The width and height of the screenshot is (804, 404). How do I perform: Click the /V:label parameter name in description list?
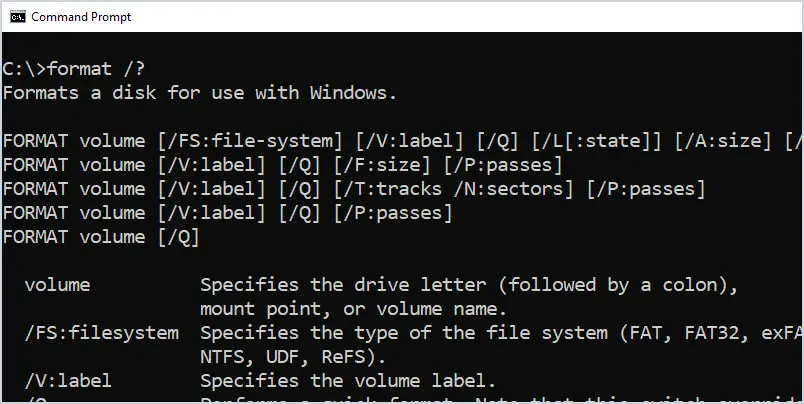pos(68,381)
